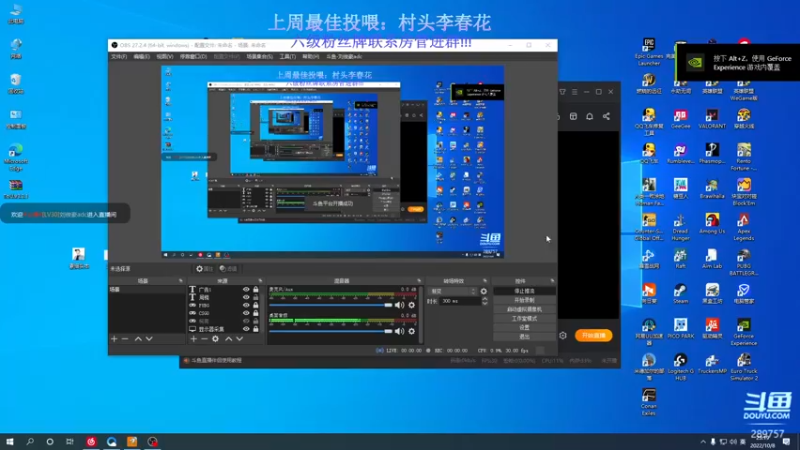Open PICO PARK desktop shortcut
The image size is (800, 450).
(x=680, y=329)
